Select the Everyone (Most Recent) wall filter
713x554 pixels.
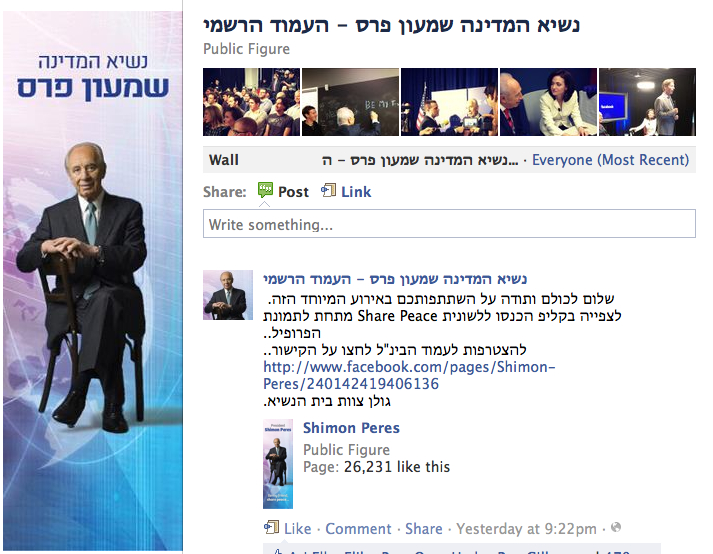pyautogui.click(x=611, y=160)
